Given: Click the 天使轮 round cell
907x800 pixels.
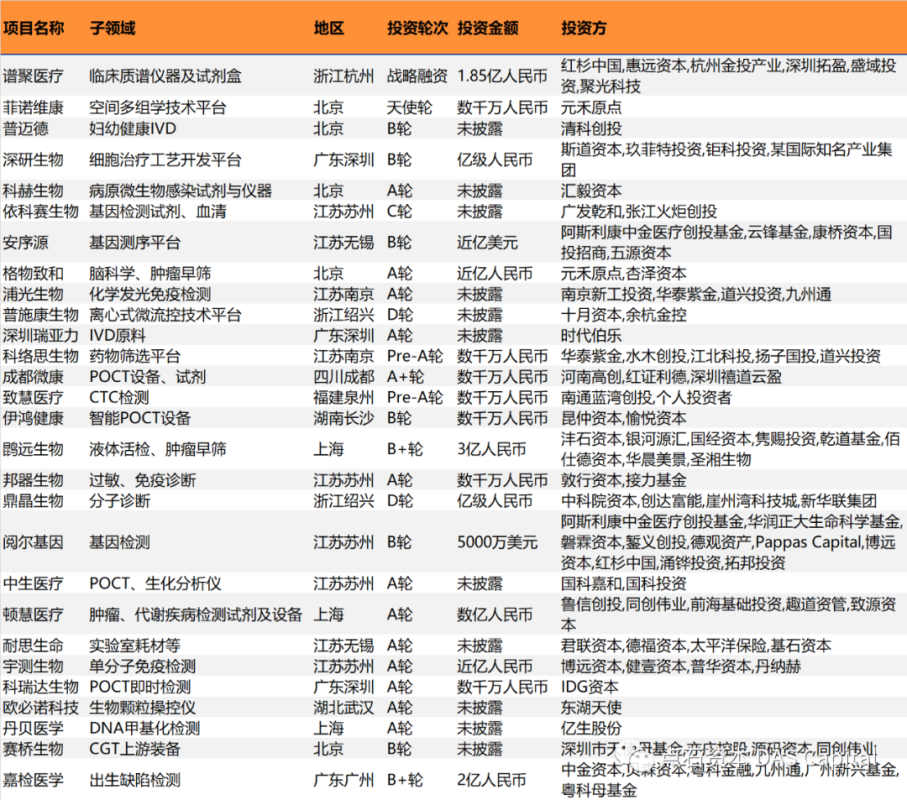Looking at the screenshot, I should [x=410, y=108].
